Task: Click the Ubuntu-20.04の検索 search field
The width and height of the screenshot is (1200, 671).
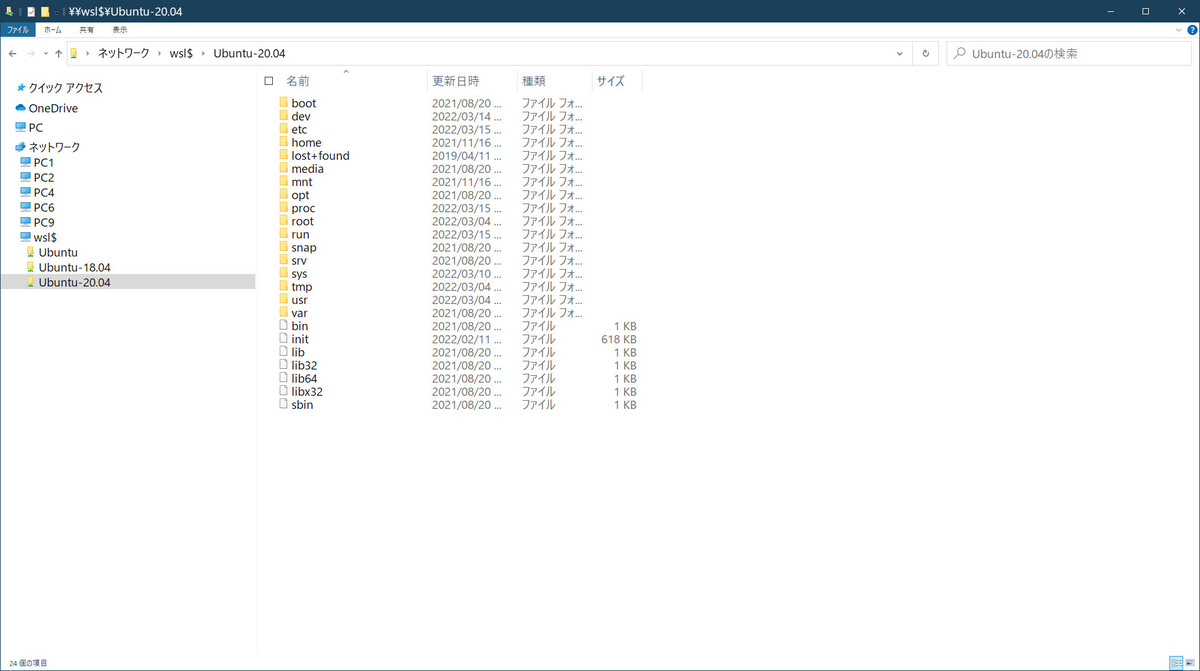Action: [1069, 53]
